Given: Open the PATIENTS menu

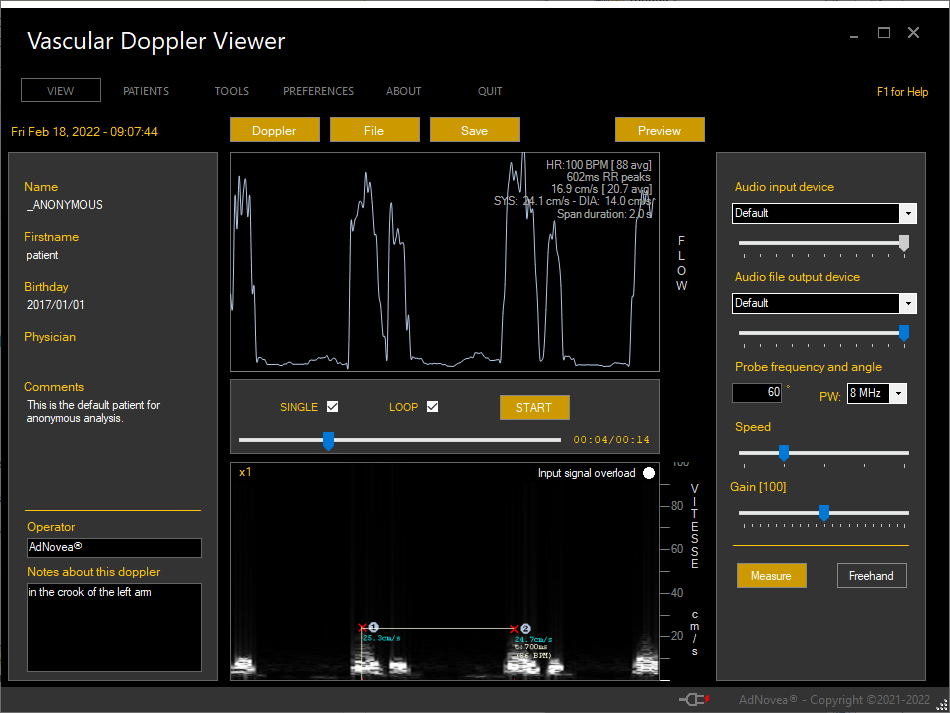Looking at the screenshot, I should point(146,91).
